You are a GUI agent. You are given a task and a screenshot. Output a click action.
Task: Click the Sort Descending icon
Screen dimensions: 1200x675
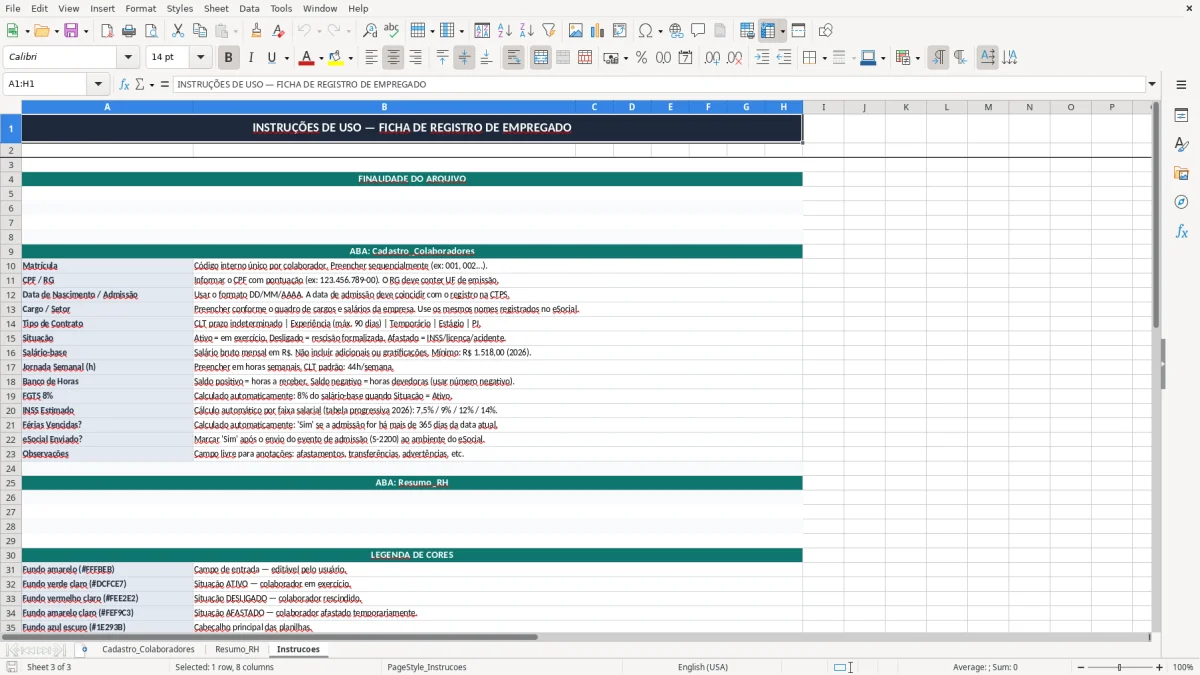point(526,31)
